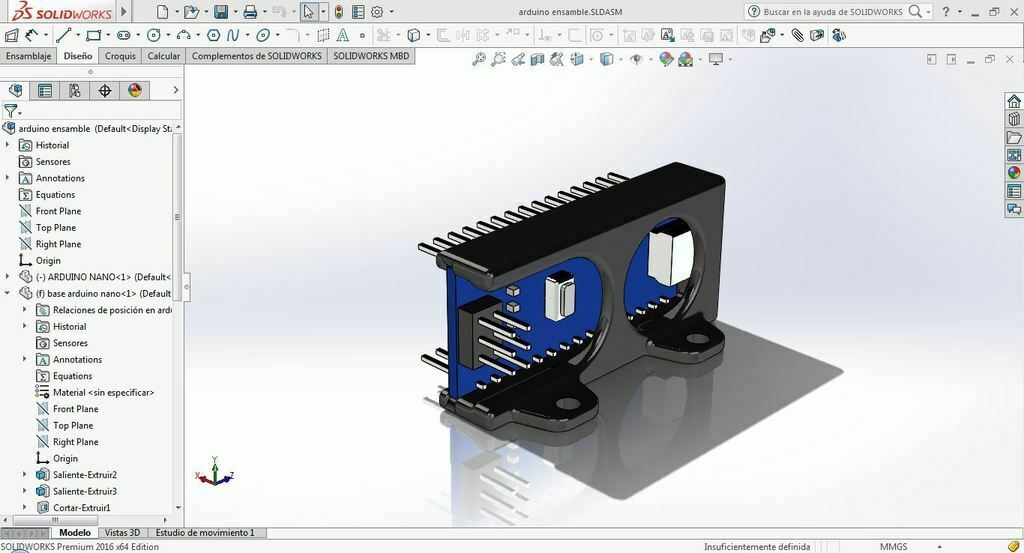The image size is (1024, 553).
Task: Open the MMGS unit system dropdown
Action: 939,546
